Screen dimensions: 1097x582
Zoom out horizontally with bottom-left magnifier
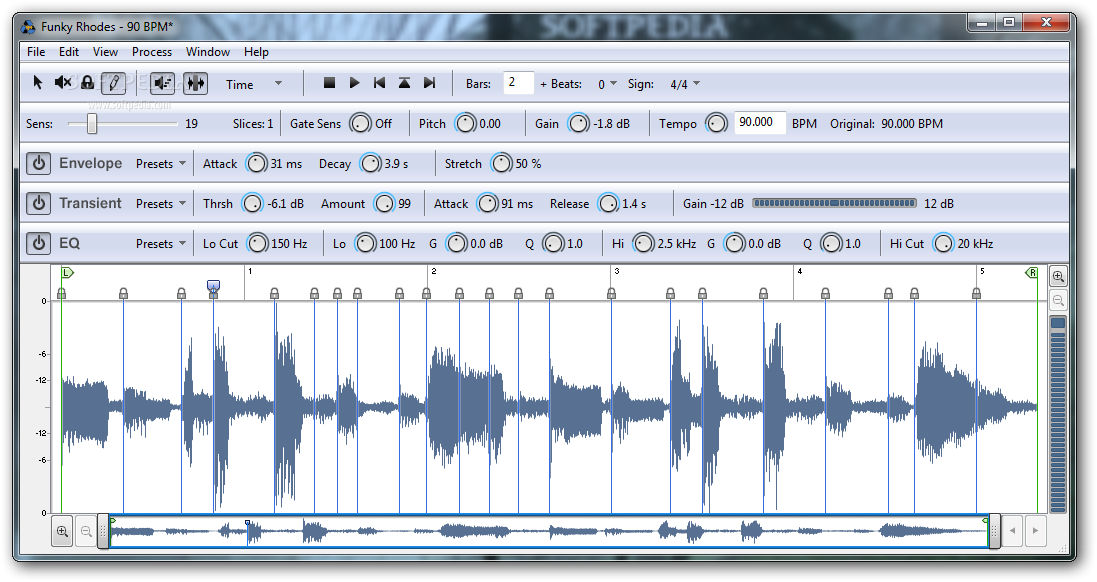(86, 532)
